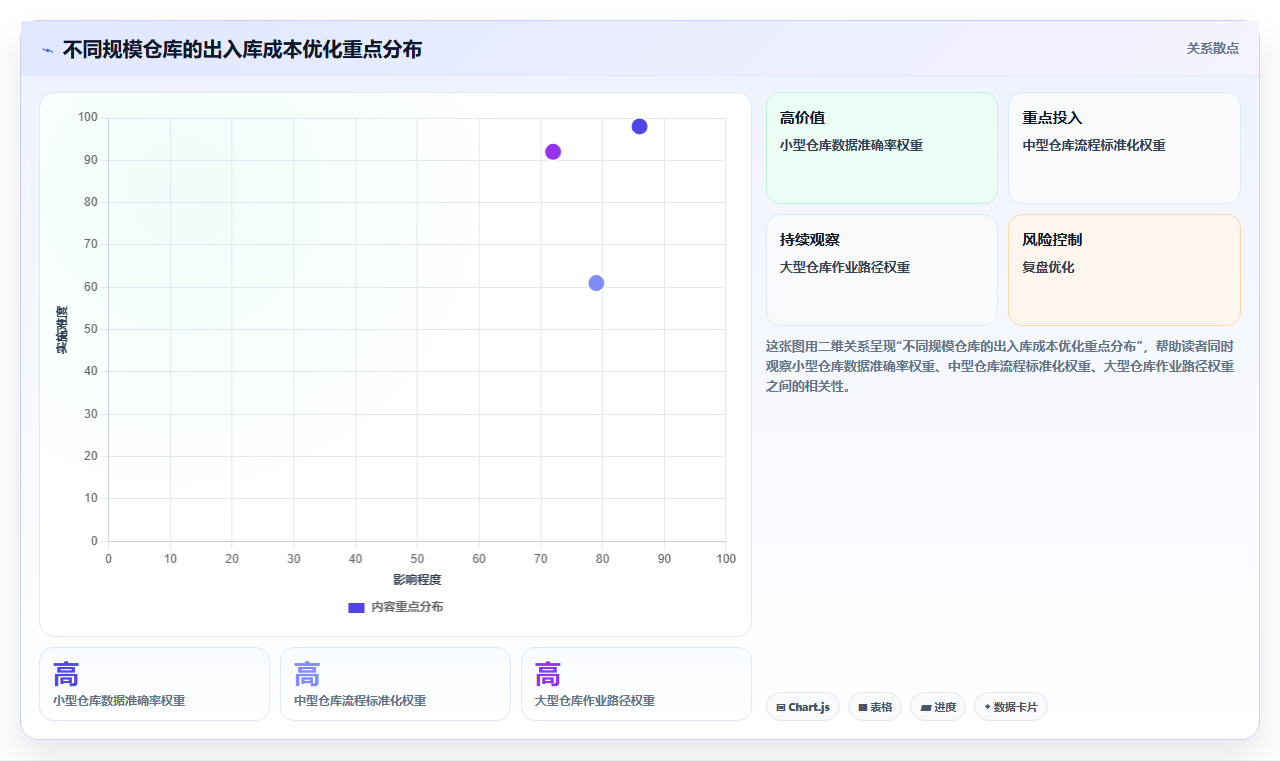Click the icon inside Chart.js chip

coord(781,708)
